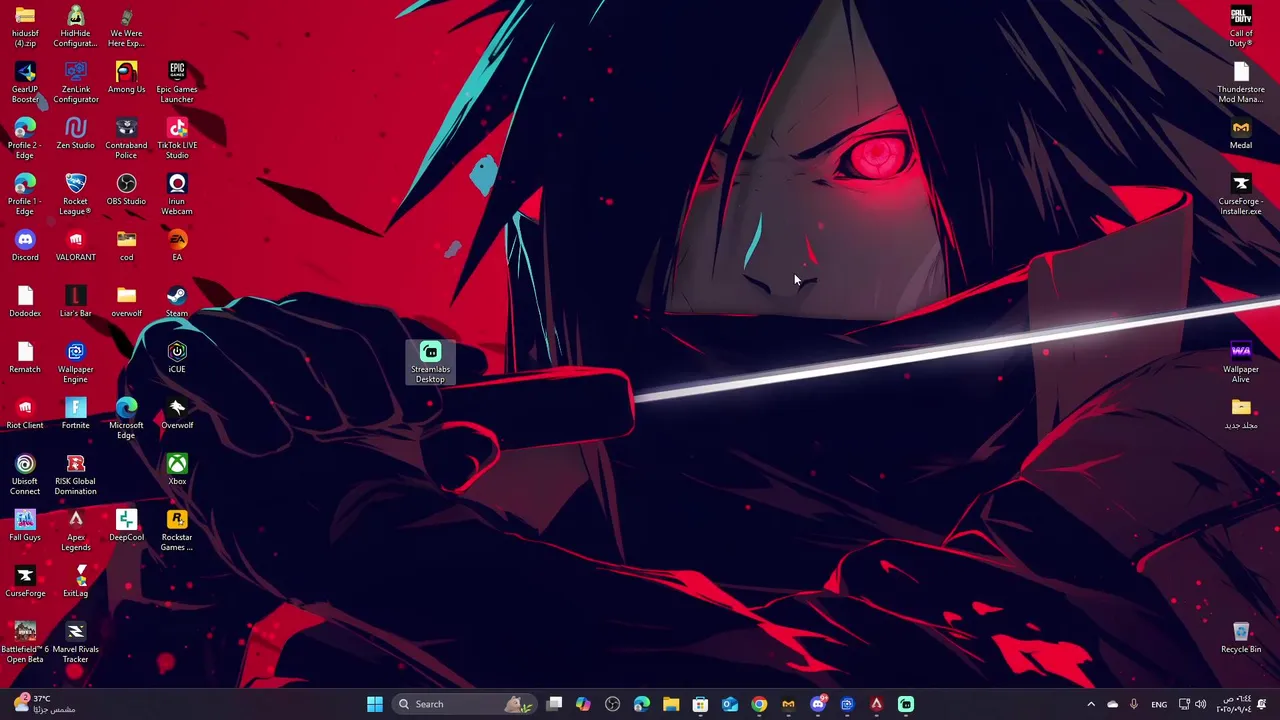Open File Explorer from the taskbar
This screenshot has height=720, width=1280.
pyautogui.click(x=671, y=704)
